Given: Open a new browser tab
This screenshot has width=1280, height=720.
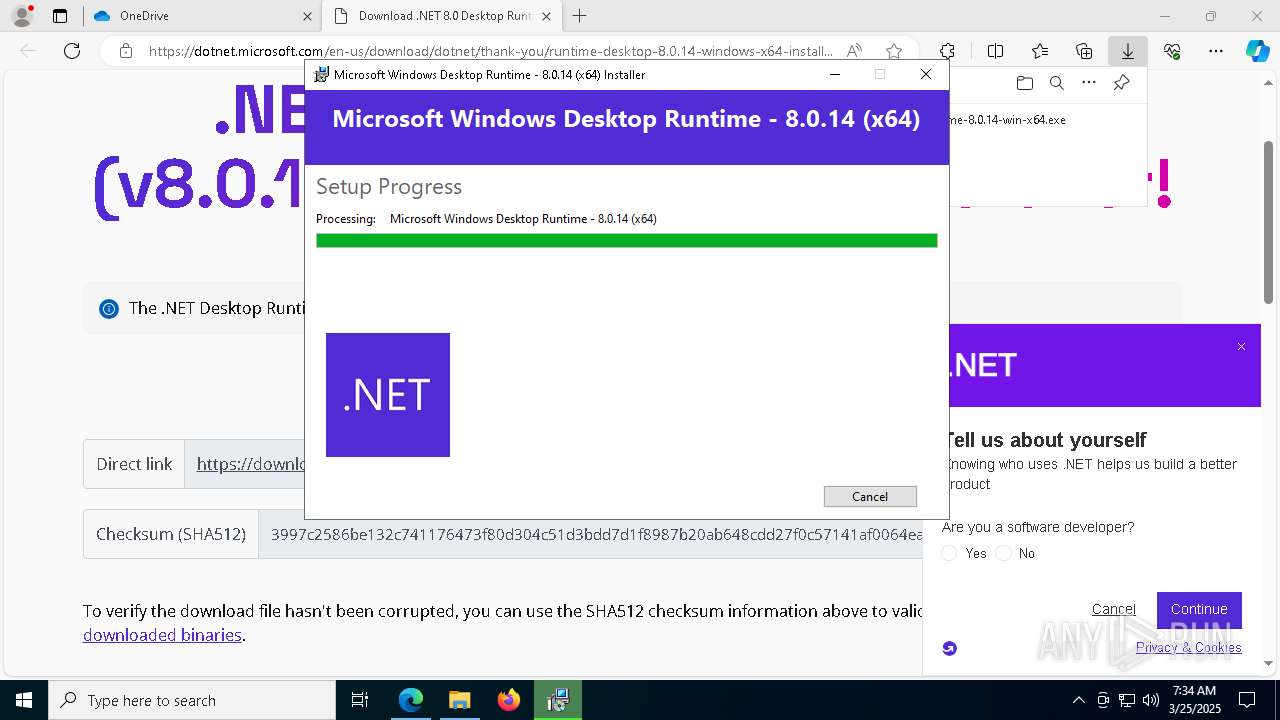Looking at the screenshot, I should [x=580, y=16].
